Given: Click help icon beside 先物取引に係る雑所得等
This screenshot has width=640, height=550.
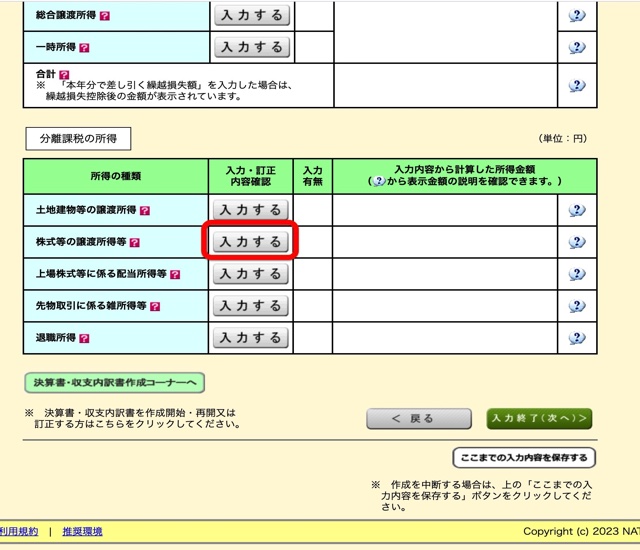Looking at the screenshot, I should (x=155, y=306).
